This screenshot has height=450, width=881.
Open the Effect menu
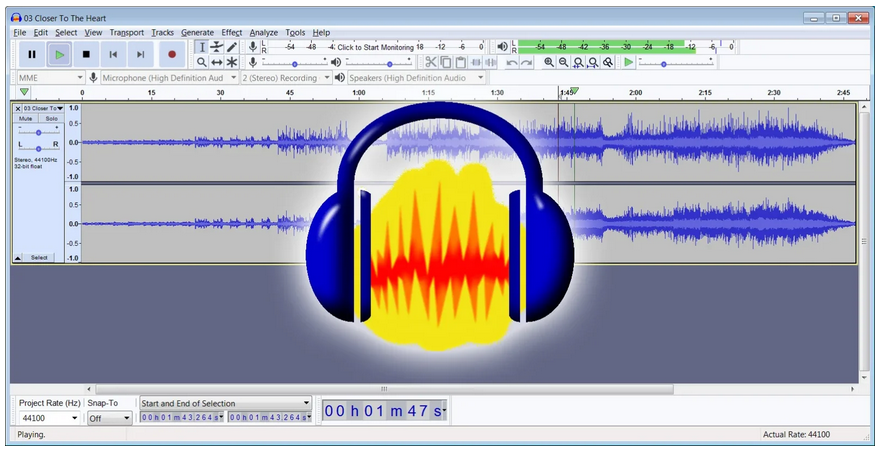pos(231,33)
